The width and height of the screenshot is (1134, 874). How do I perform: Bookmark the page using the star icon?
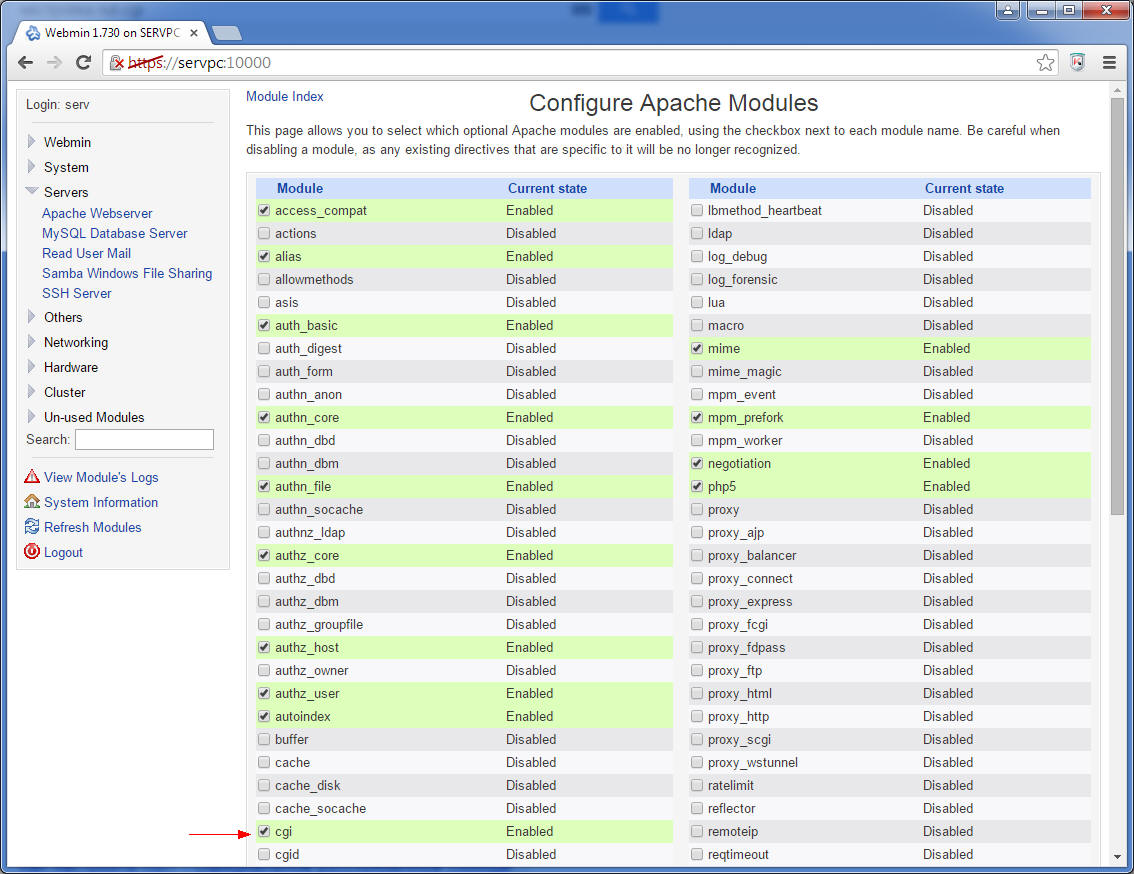pos(1044,63)
